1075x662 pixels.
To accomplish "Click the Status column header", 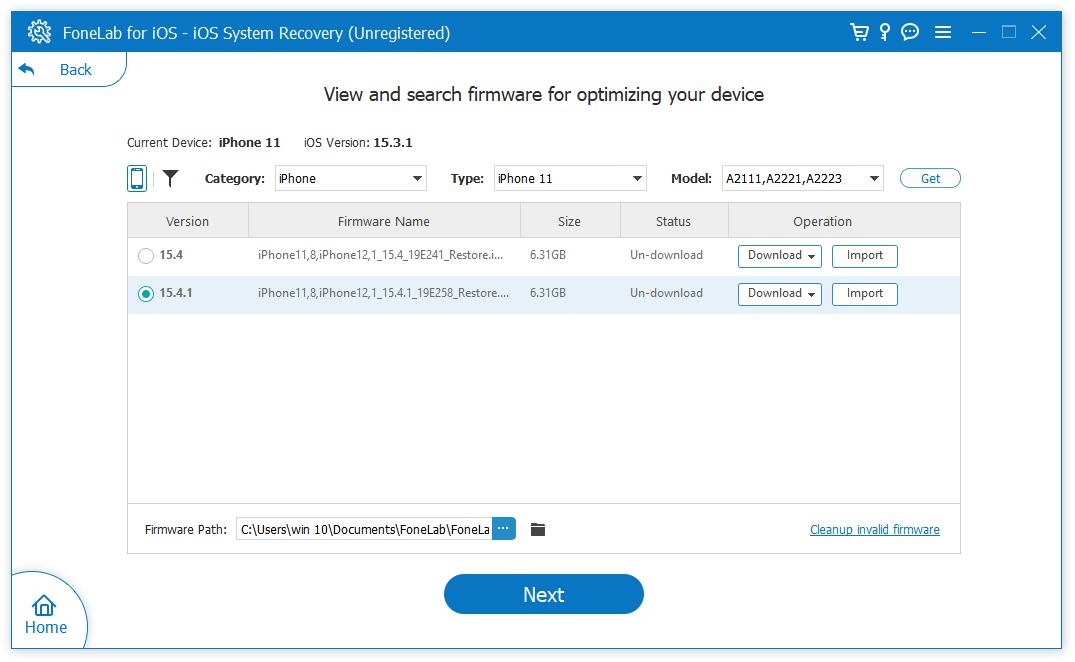I will pyautogui.click(x=673, y=221).
